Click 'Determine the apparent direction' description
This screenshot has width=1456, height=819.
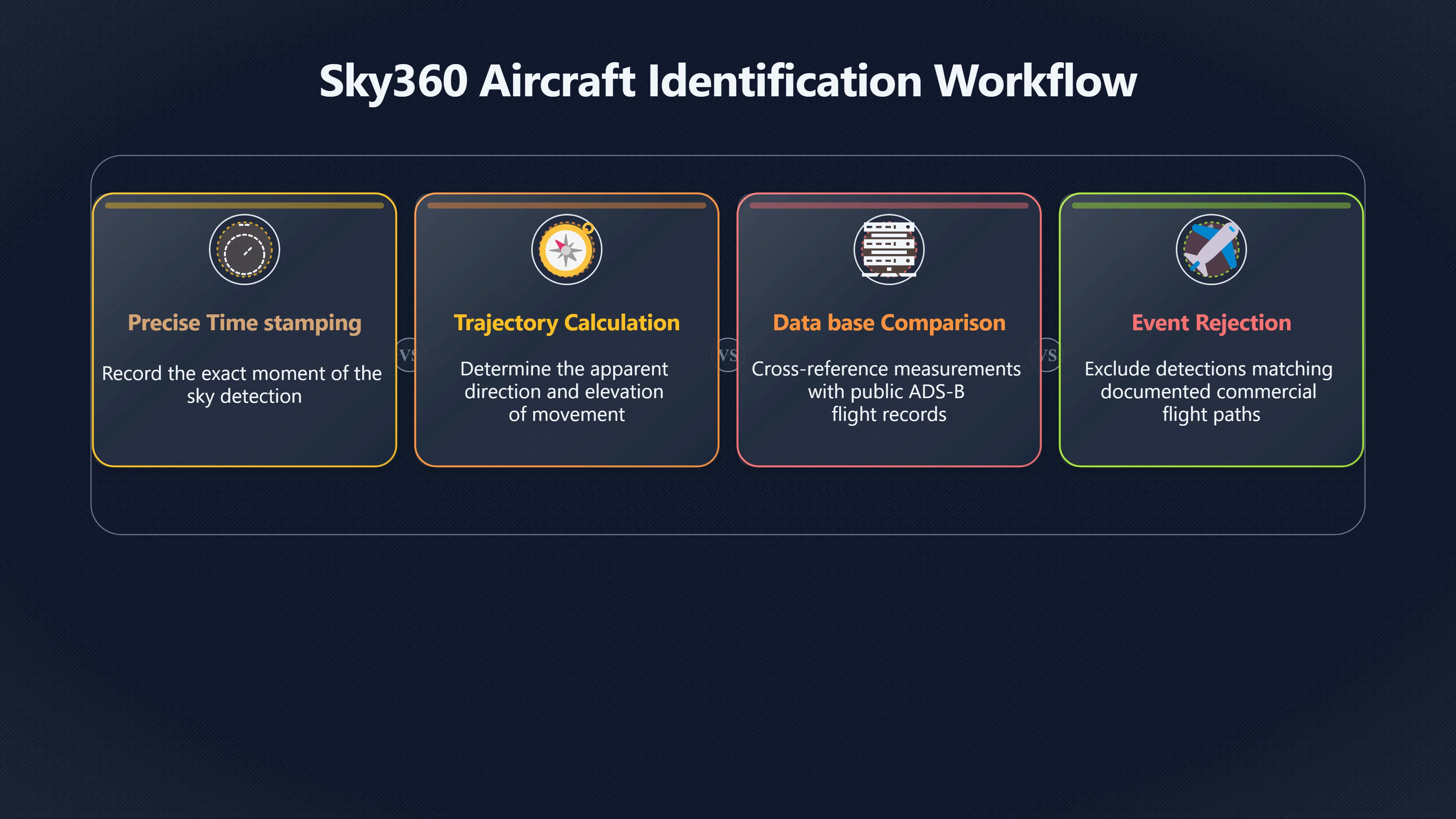tap(565, 391)
